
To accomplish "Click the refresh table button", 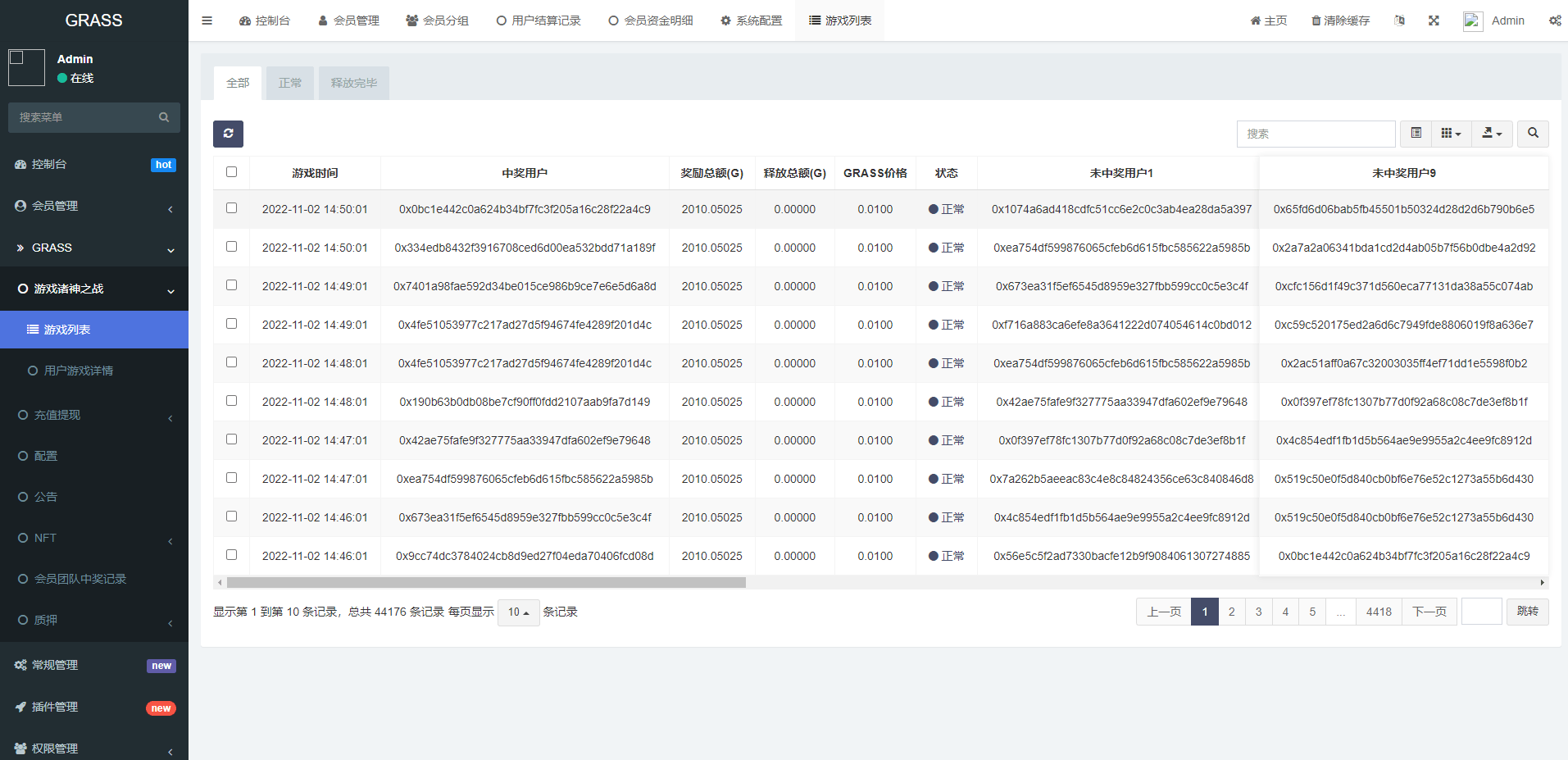I will [x=228, y=134].
